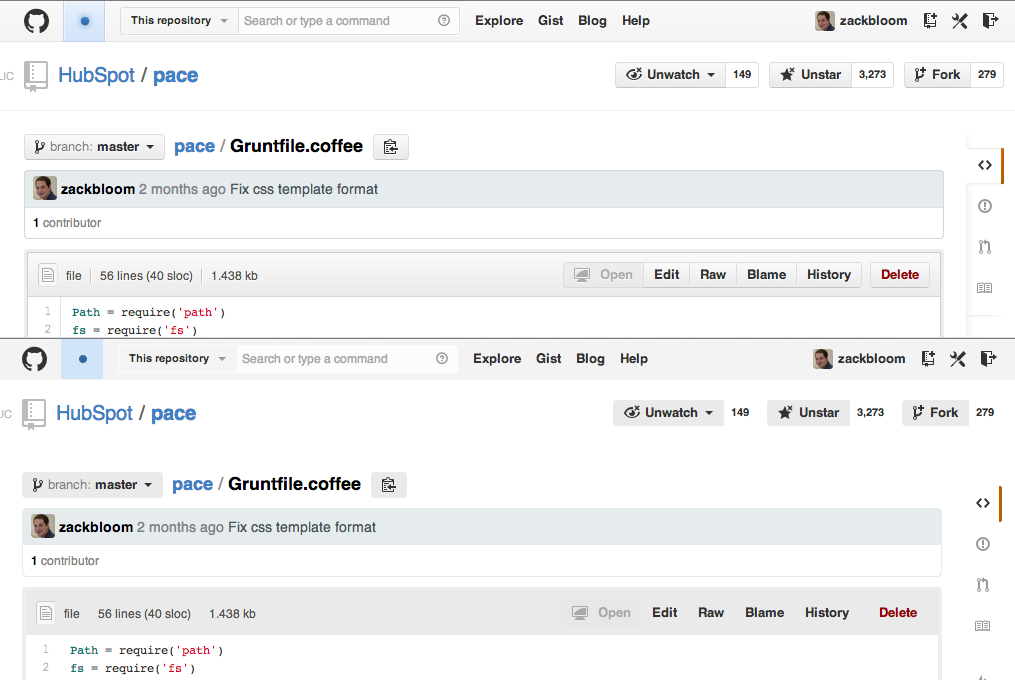The image size is (1015, 680).
Task: Click create-new repository icon in lower screenshot
Action: (928, 359)
